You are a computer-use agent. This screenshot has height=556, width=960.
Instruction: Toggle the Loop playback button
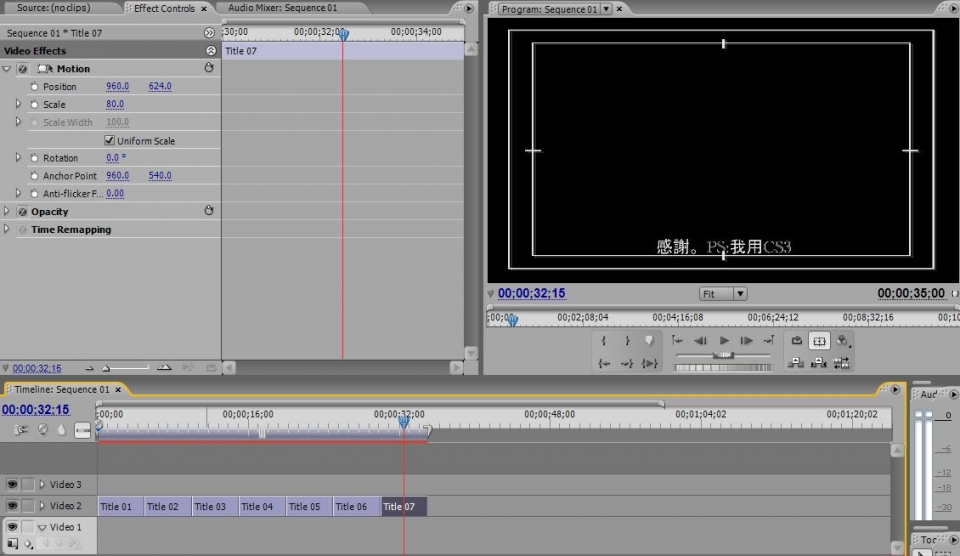pos(797,341)
